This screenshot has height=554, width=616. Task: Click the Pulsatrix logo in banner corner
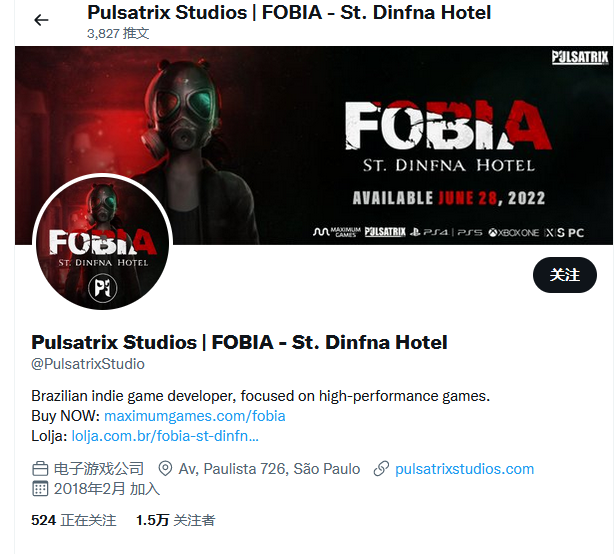pos(580,57)
